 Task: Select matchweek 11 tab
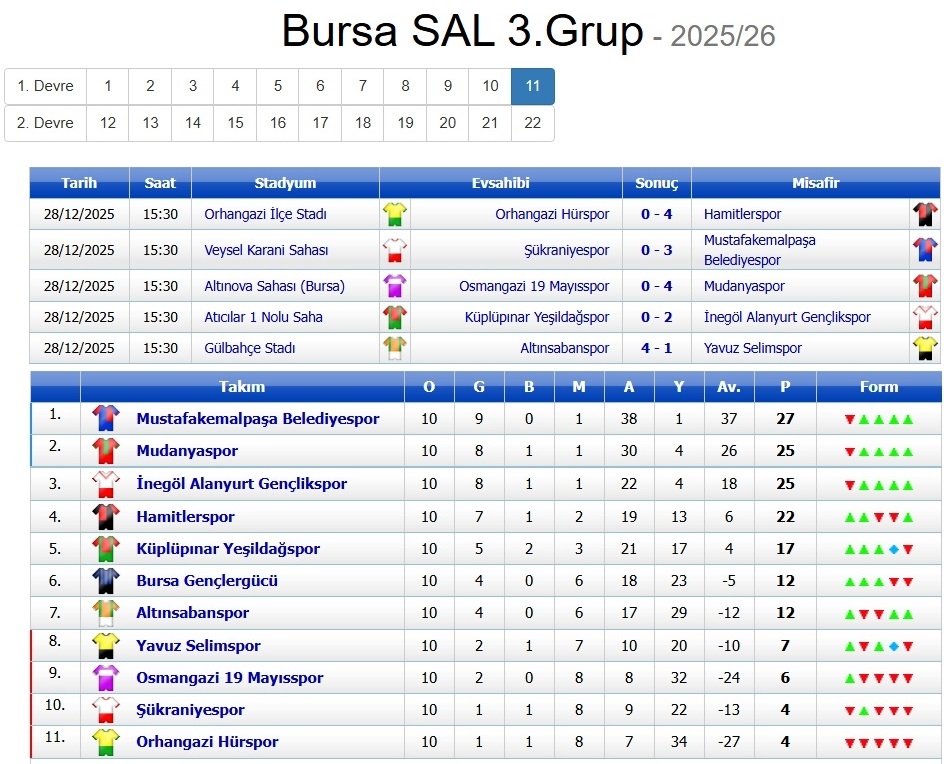[x=532, y=86]
